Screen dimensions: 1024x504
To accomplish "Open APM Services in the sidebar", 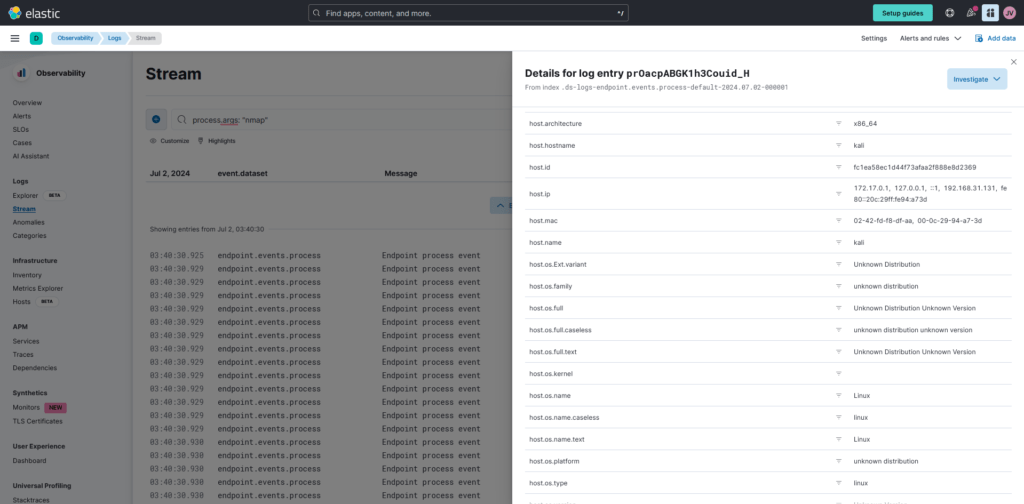I will tap(26, 341).
